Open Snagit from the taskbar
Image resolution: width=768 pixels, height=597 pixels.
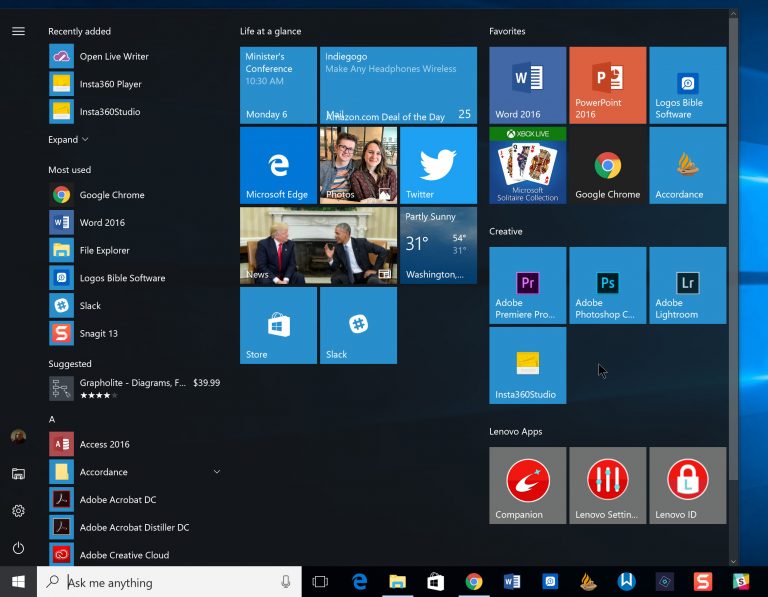tap(703, 582)
